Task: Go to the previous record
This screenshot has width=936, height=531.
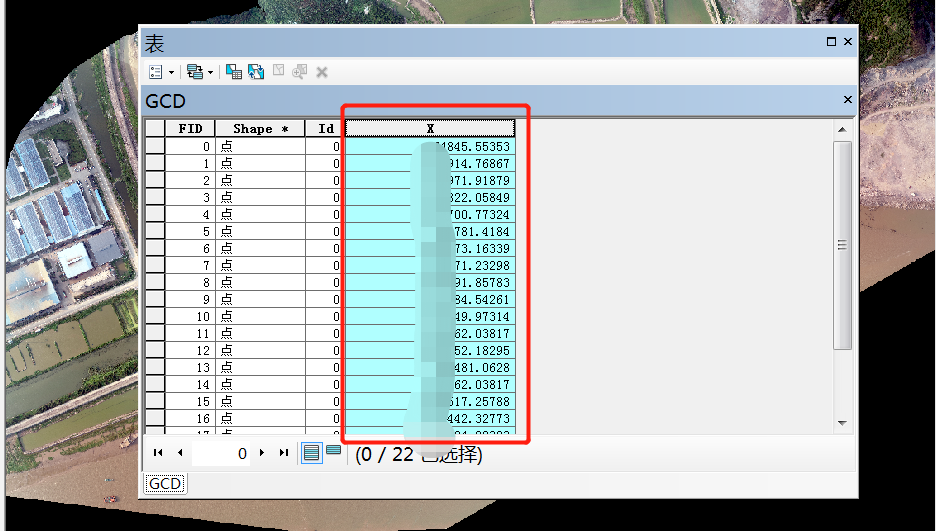Action: 180,453
